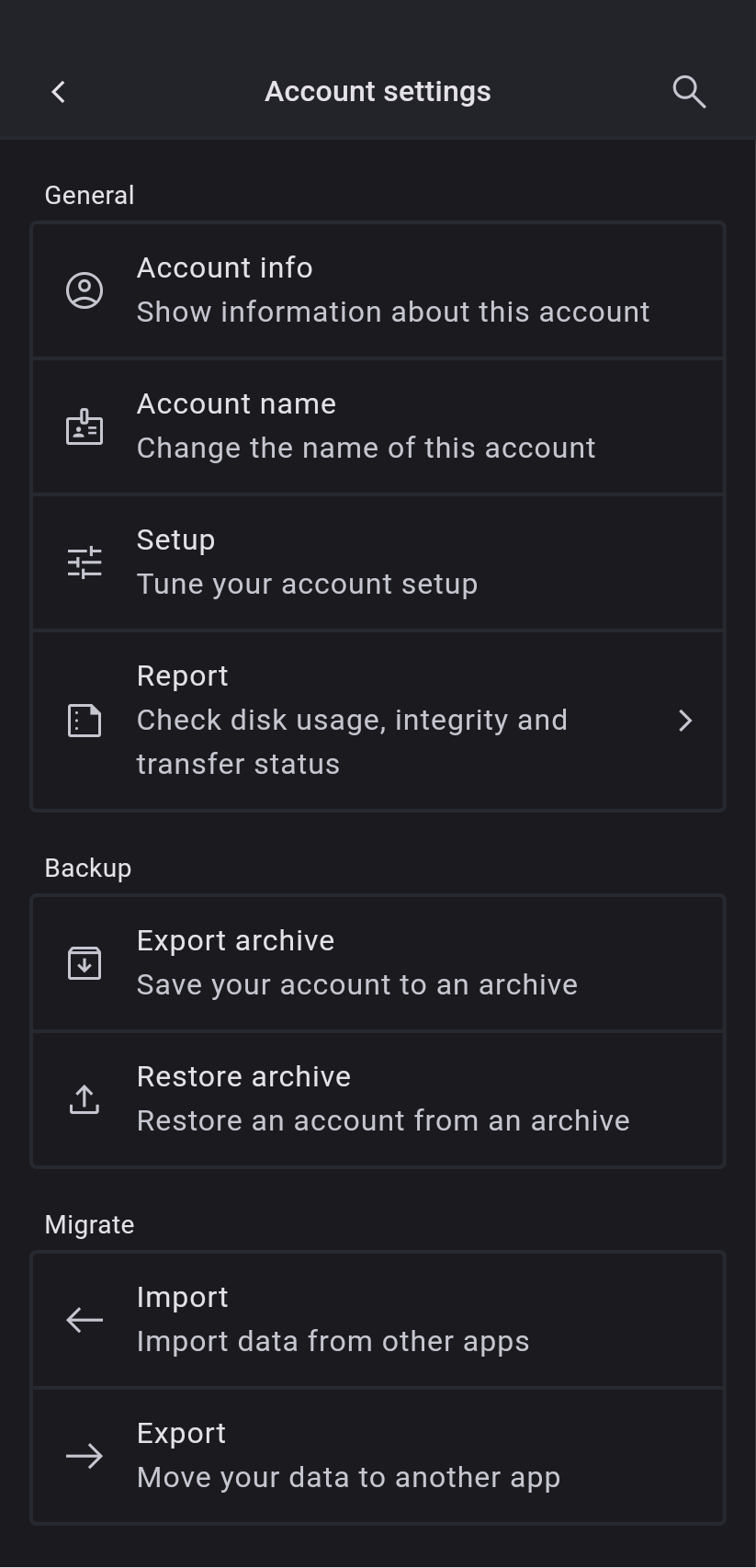Screen dimensions: 756x1568
Task: Open the Account info entry
Action: point(392,290)
